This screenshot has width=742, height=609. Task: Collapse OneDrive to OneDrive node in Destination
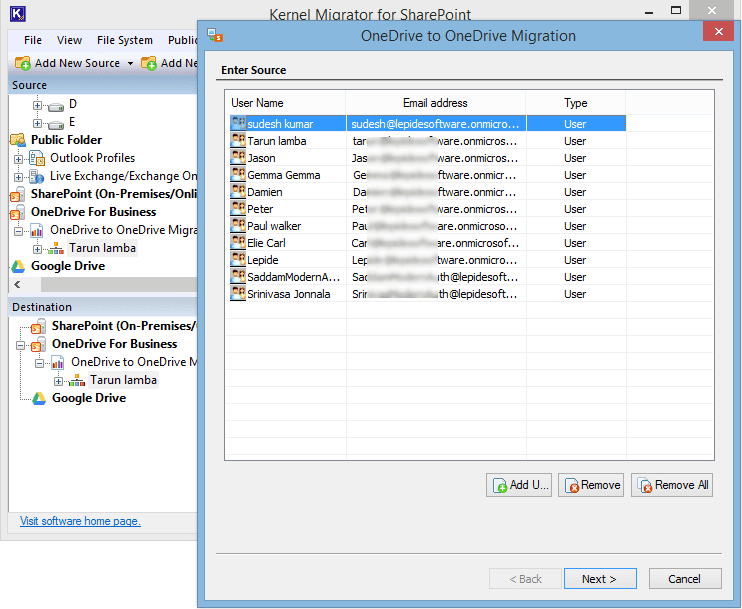click(x=39, y=363)
